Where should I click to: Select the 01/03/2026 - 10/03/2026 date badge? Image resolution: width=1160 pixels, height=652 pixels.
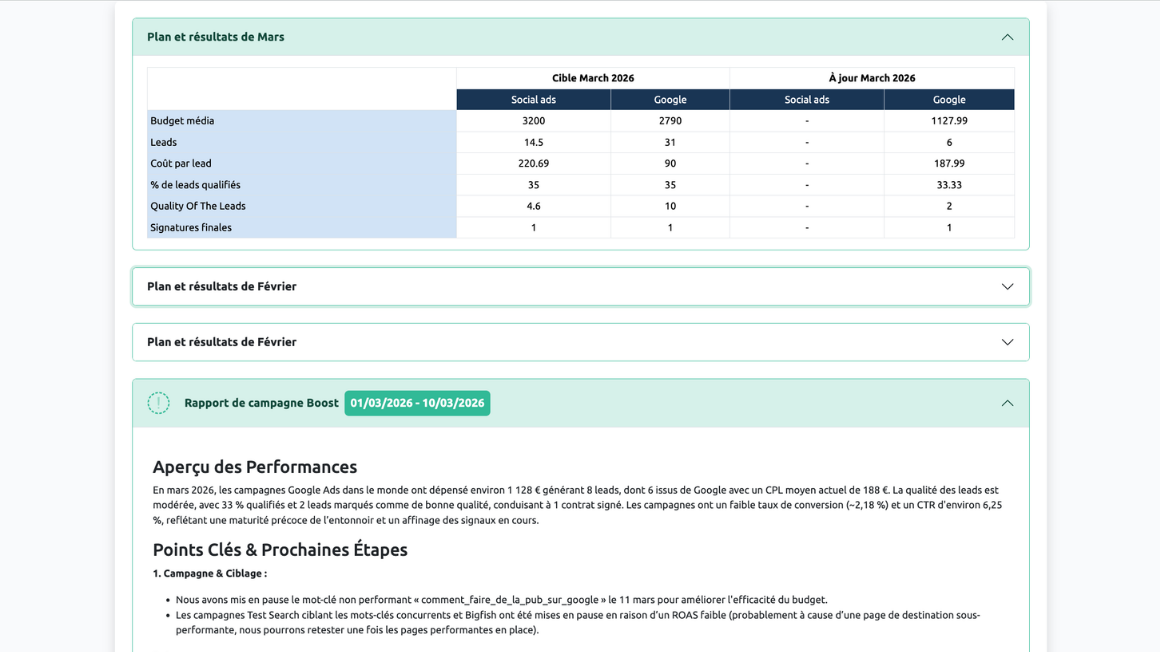tap(417, 403)
